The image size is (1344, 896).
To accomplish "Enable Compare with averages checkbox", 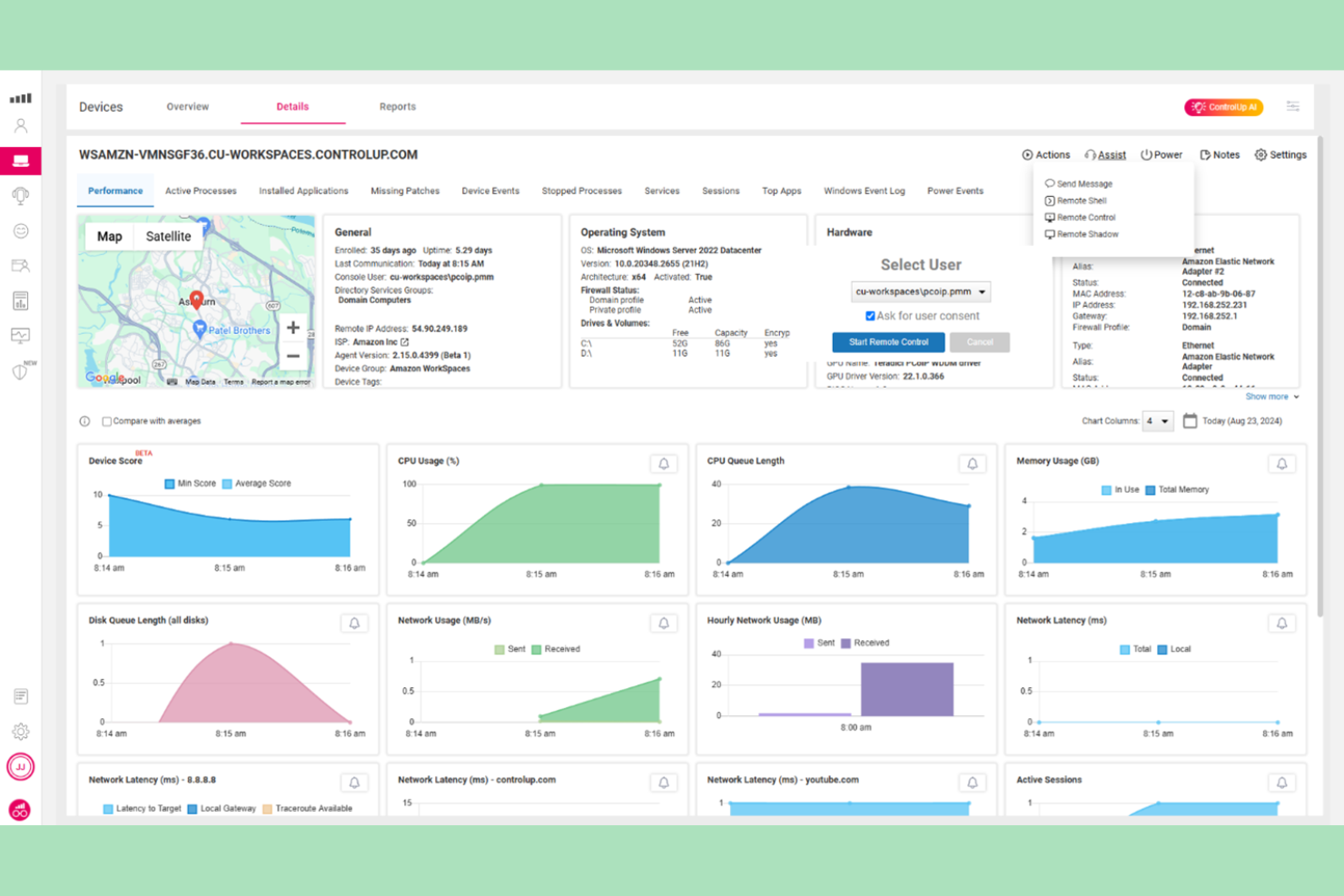I will coord(107,421).
